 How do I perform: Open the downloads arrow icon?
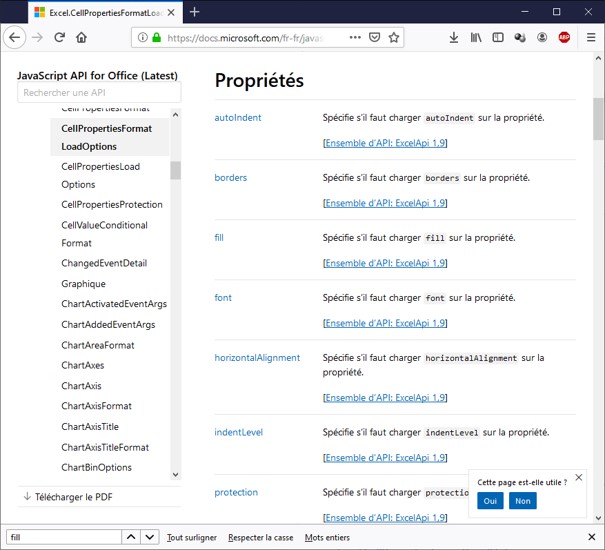coord(454,37)
